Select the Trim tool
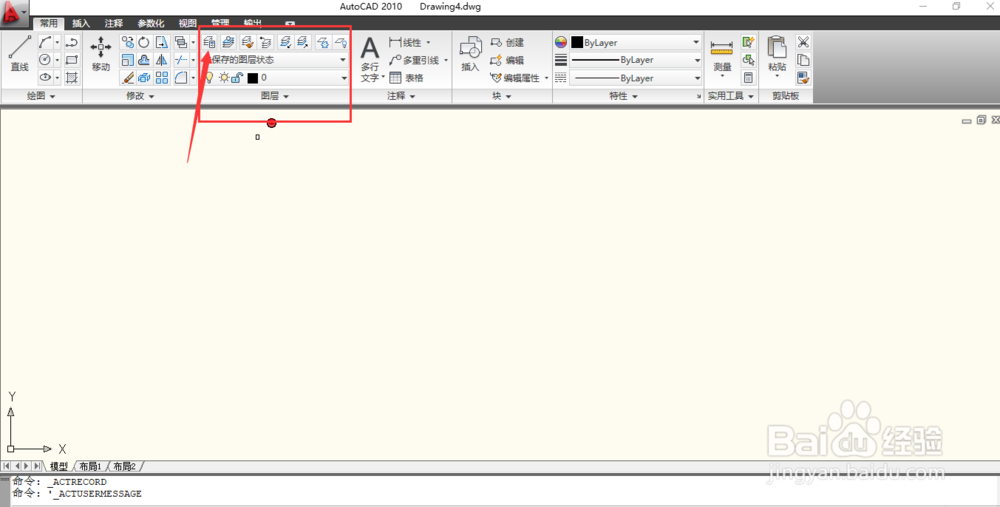This screenshot has height=507, width=1000. (x=180, y=60)
